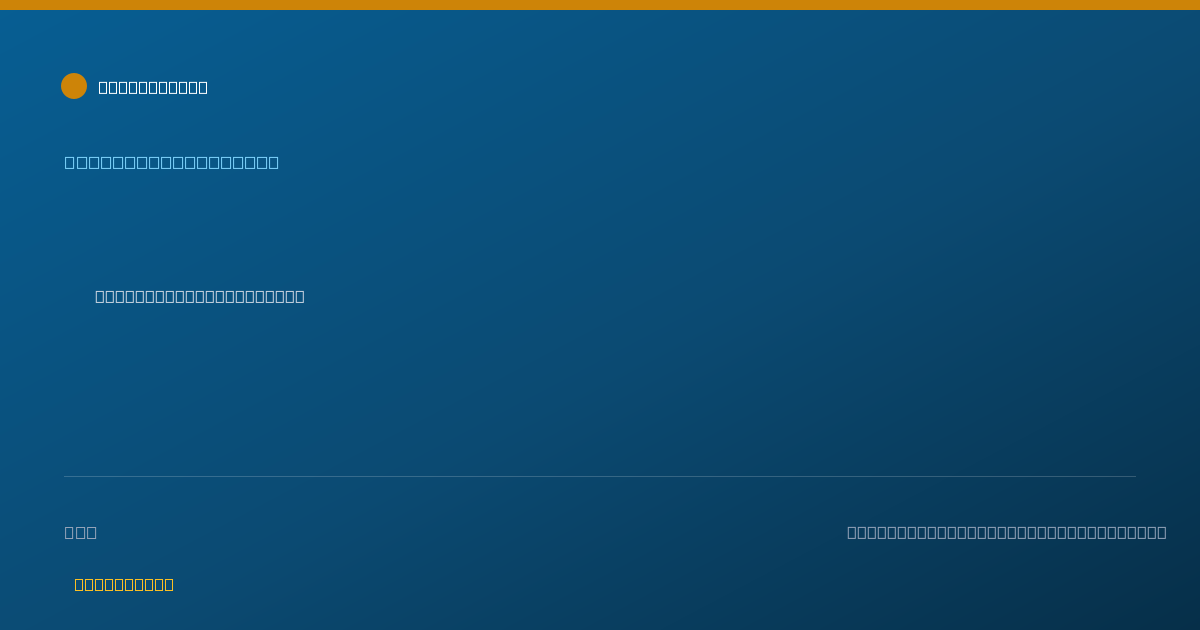Open the brand name next to the round logo
1200x630 pixels.
153,87
